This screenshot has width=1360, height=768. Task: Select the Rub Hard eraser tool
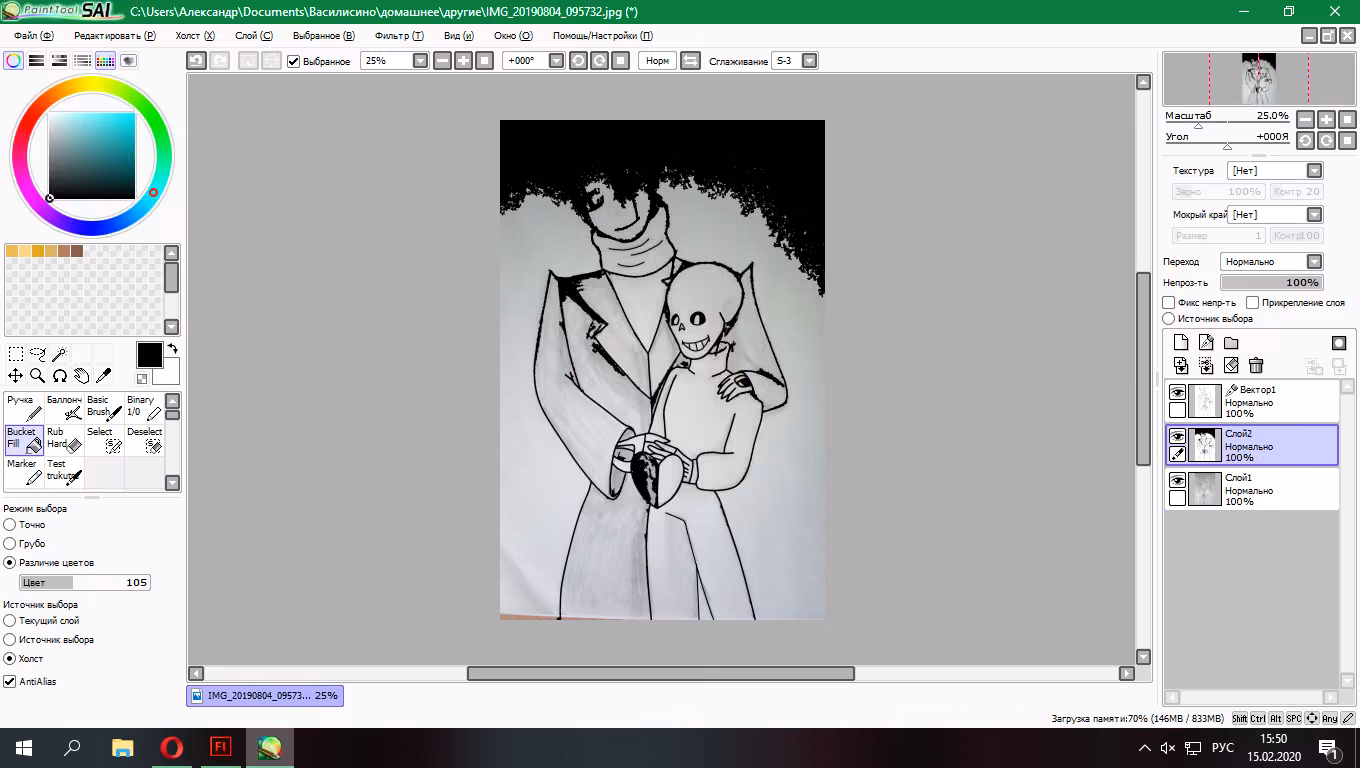(64, 439)
